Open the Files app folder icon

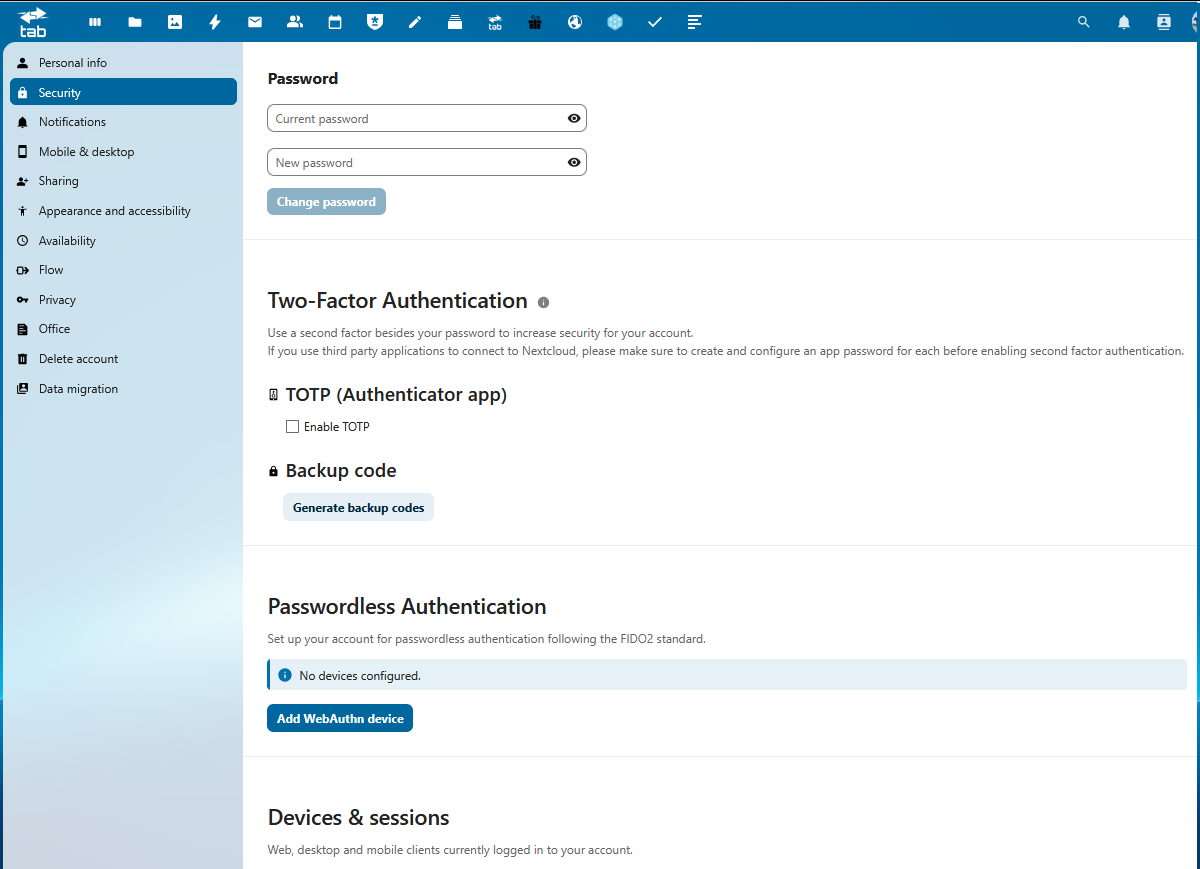pyautogui.click(x=135, y=22)
